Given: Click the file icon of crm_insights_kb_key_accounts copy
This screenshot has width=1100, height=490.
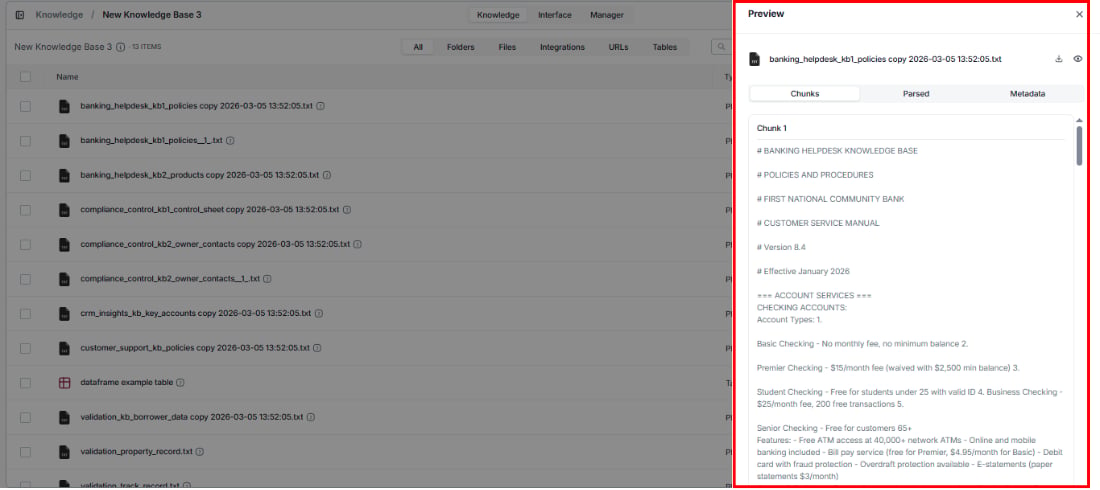Looking at the screenshot, I should pyautogui.click(x=65, y=314).
